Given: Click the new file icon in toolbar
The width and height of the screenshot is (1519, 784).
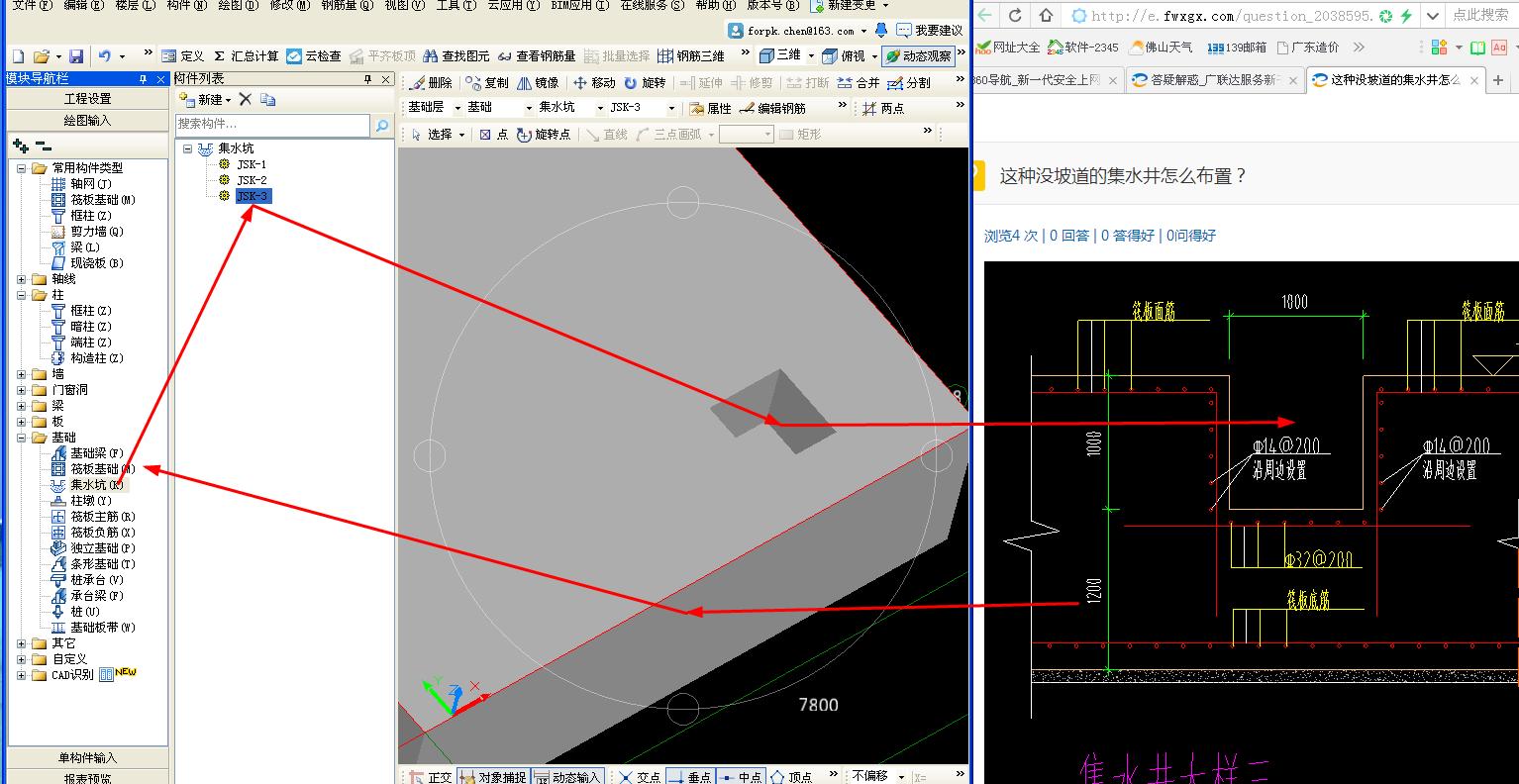Looking at the screenshot, I should coord(18,56).
